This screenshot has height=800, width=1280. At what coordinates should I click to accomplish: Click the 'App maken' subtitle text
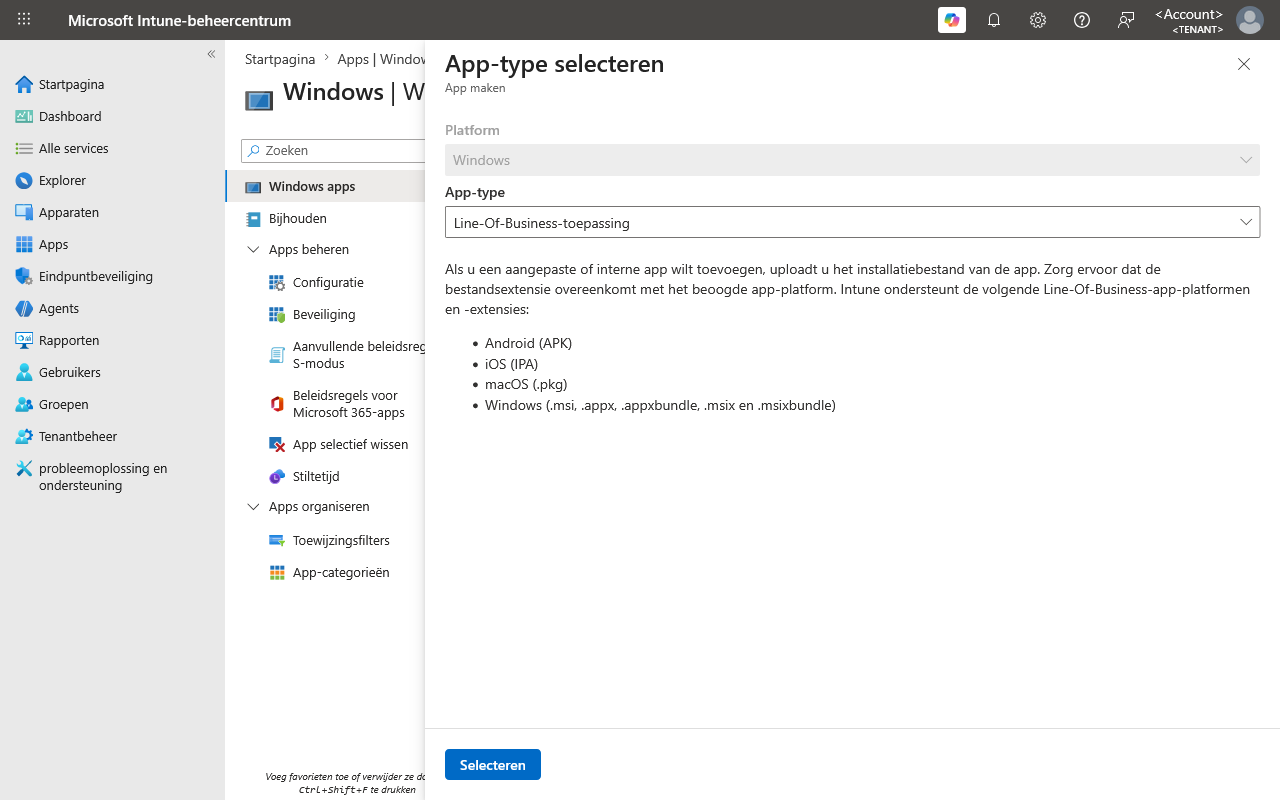475,88
